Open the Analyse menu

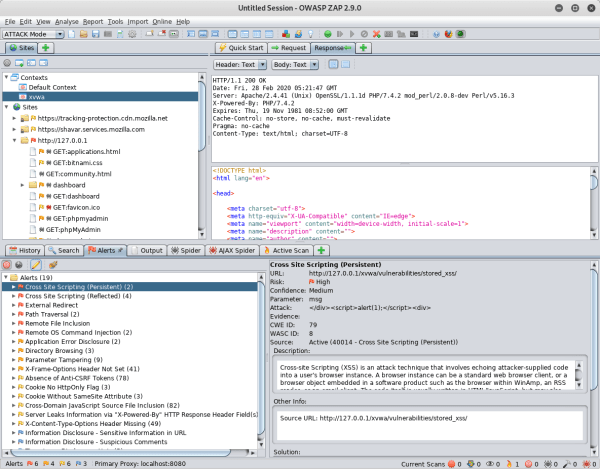67,22
